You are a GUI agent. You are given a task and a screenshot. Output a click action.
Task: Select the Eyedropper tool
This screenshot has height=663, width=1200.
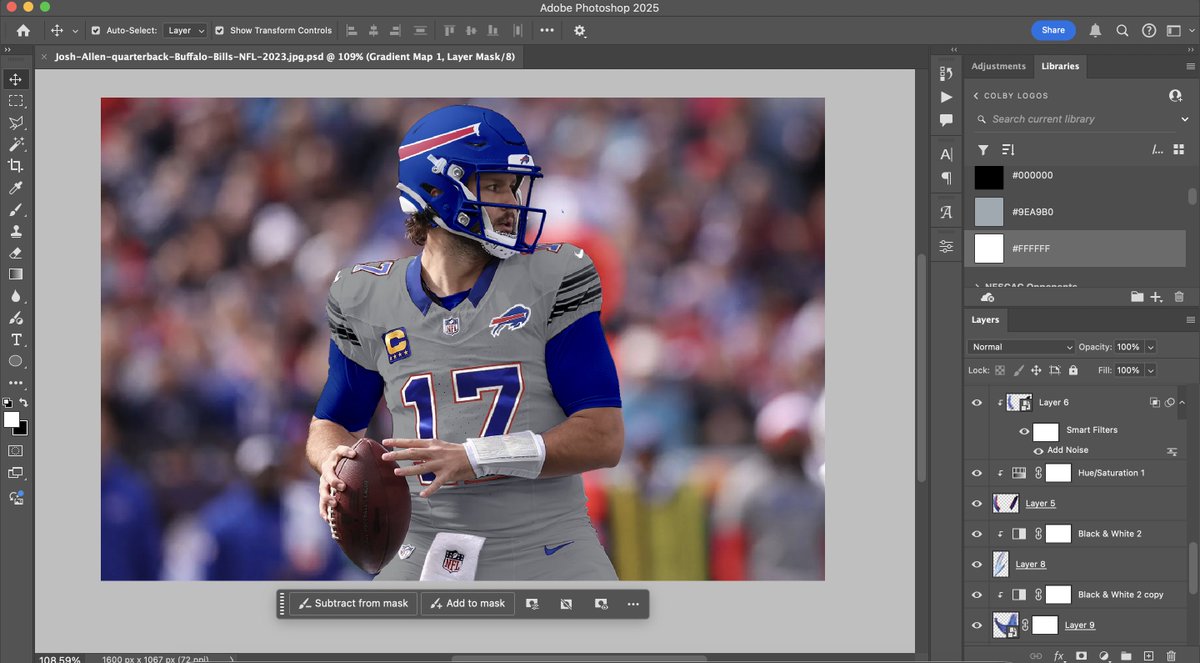(15, 188)
